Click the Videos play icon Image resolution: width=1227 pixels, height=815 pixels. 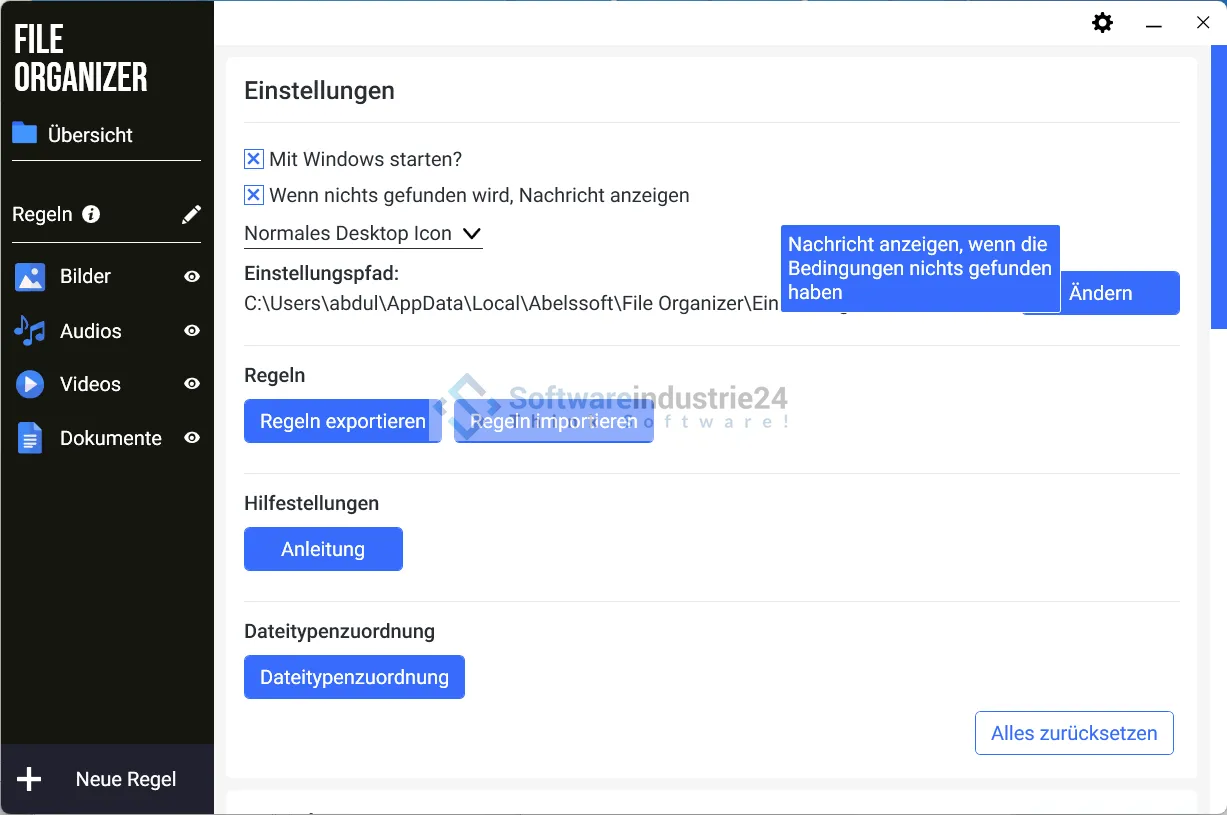click(30, 384)
